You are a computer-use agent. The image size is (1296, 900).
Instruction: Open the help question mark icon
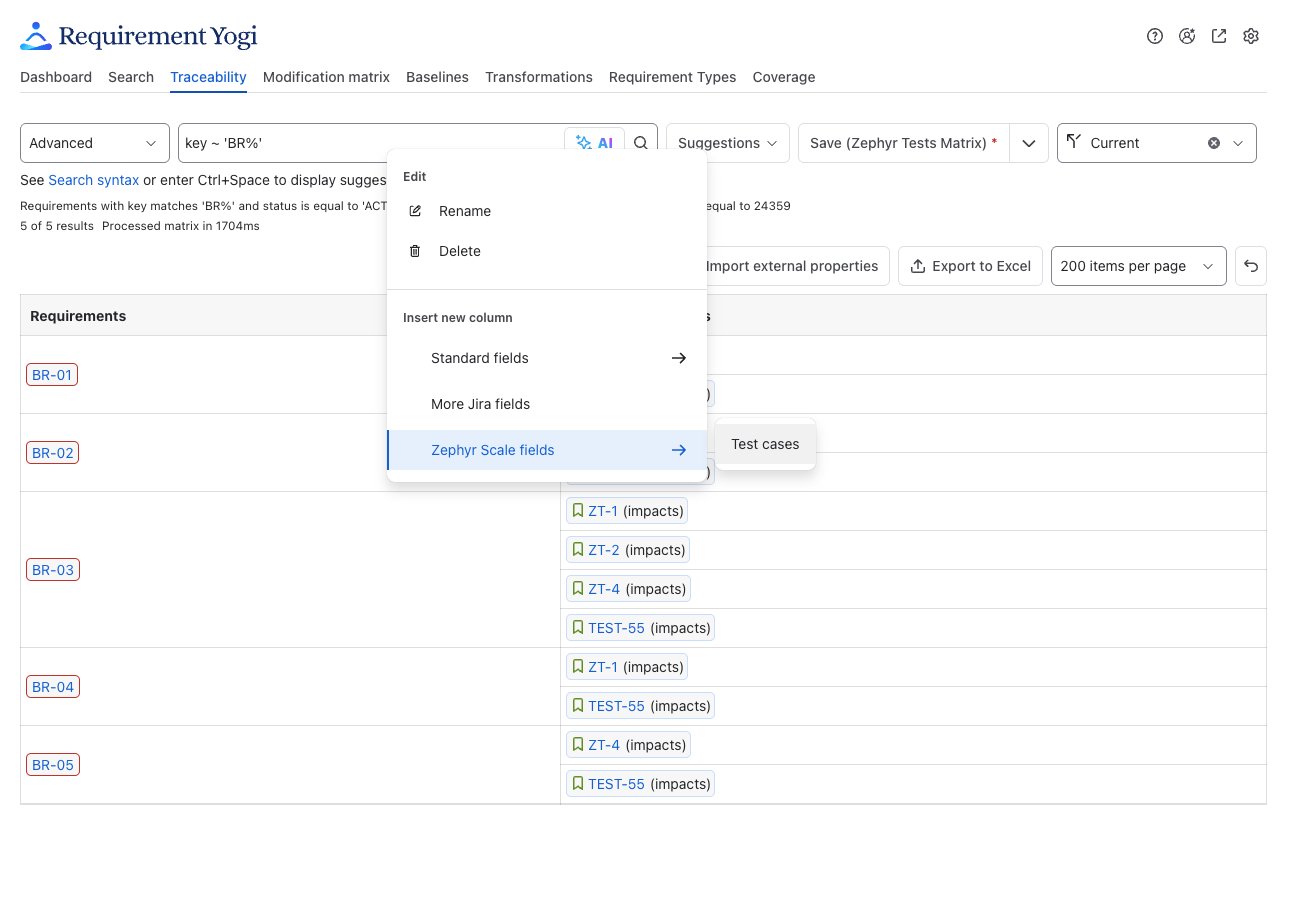(1155, 36)
